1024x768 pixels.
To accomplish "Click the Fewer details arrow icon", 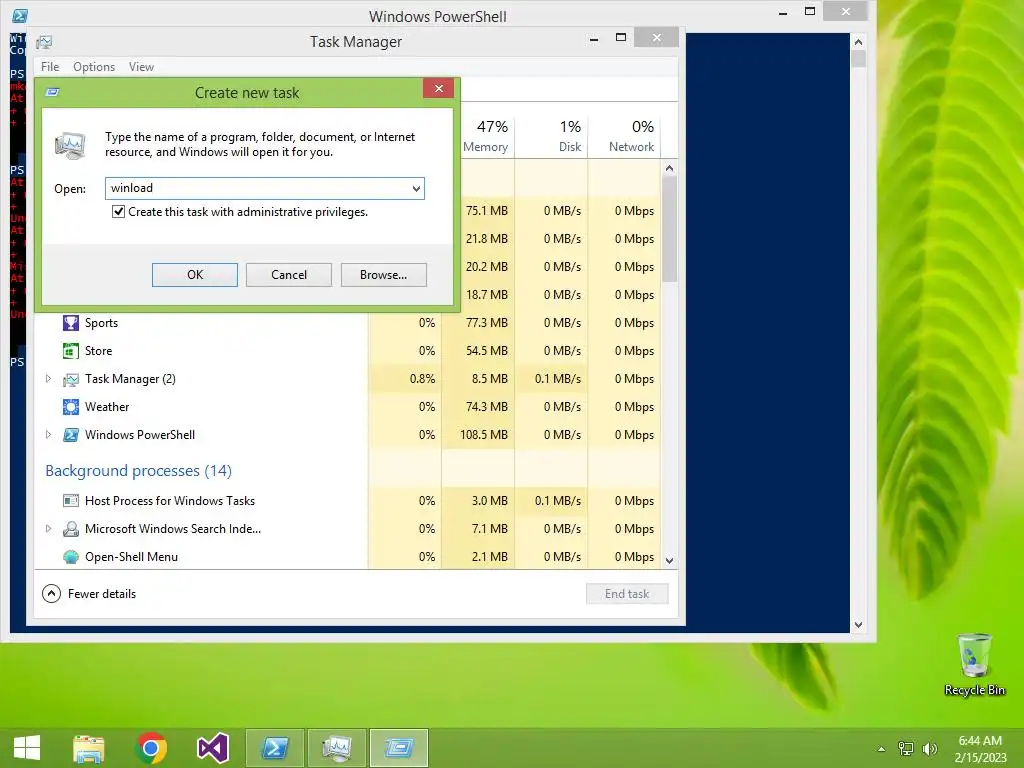I will click(52, 594).
